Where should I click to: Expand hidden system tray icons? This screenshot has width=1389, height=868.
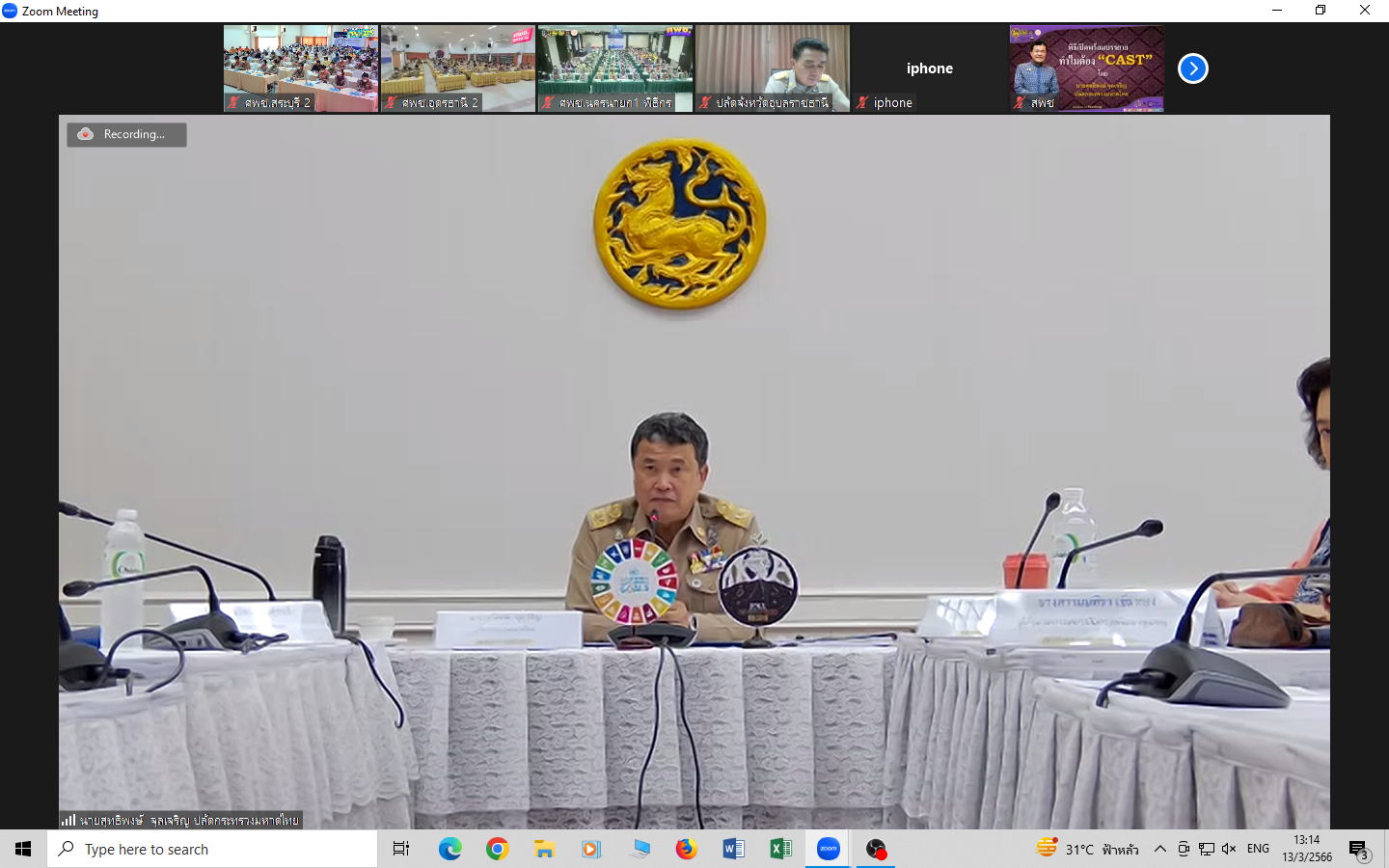pos(1160,849)
